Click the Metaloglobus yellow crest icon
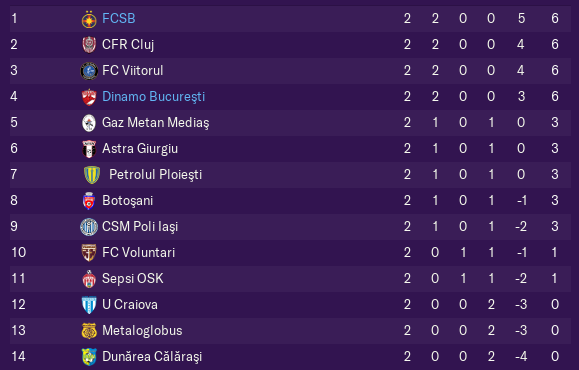 pyautogui.click(x=89, y=331)
